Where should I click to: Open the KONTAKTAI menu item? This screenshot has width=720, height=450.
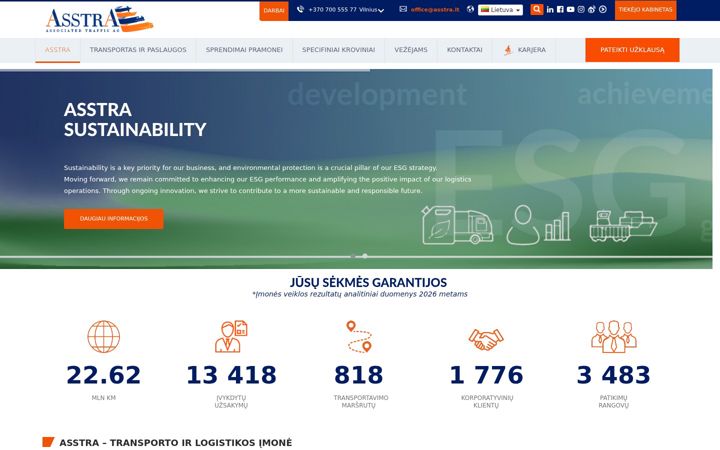coord(464,50)
